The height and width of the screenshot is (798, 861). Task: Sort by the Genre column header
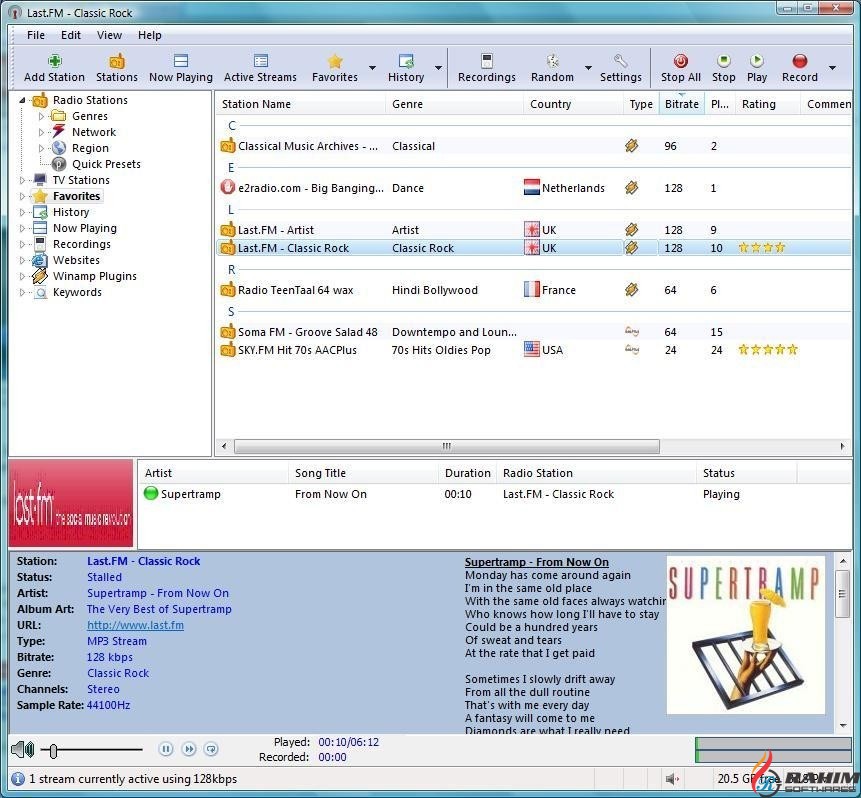[x=454, y=104]
